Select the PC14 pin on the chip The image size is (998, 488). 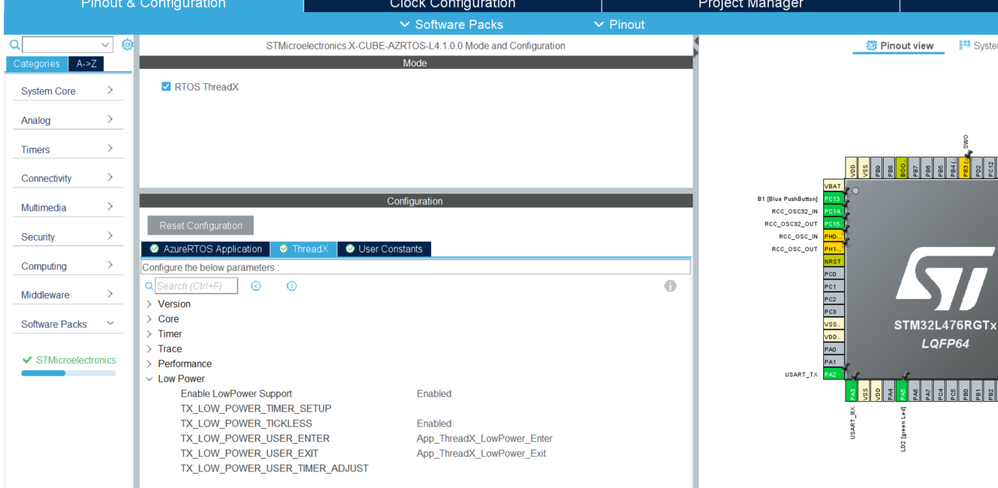[x=834, y=211]
